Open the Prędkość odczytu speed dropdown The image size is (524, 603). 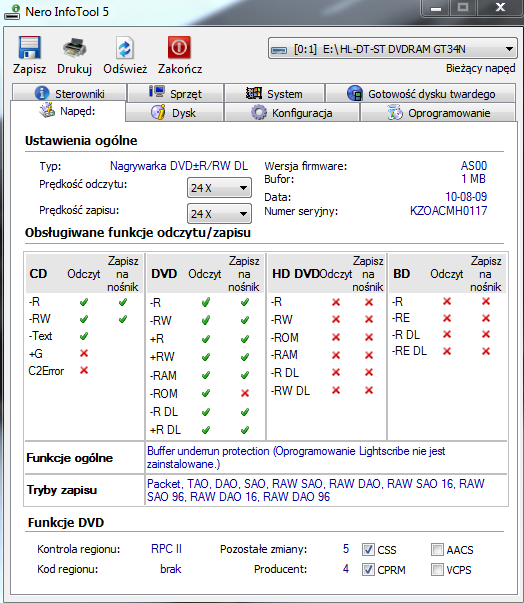point(219,188)
